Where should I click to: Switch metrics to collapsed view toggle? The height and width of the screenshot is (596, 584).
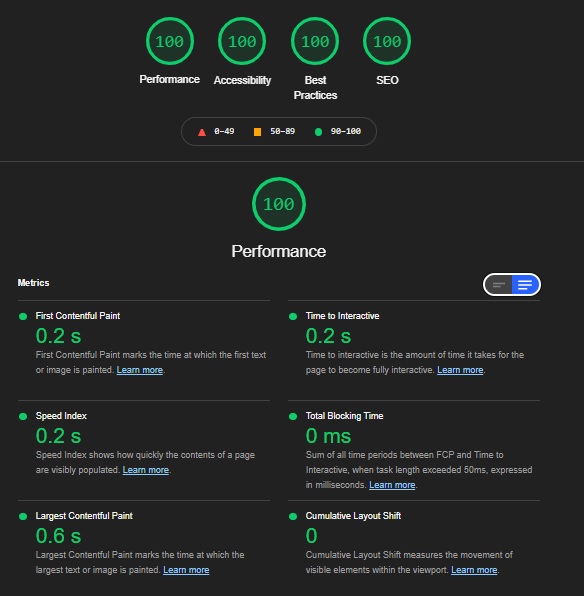click(x=498, y=285)
